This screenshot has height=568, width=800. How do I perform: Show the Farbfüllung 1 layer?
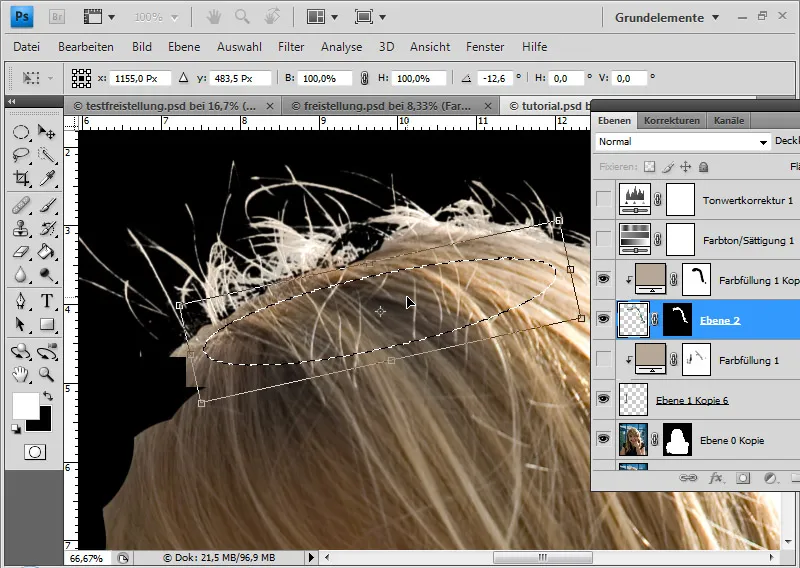click(604, 359)
